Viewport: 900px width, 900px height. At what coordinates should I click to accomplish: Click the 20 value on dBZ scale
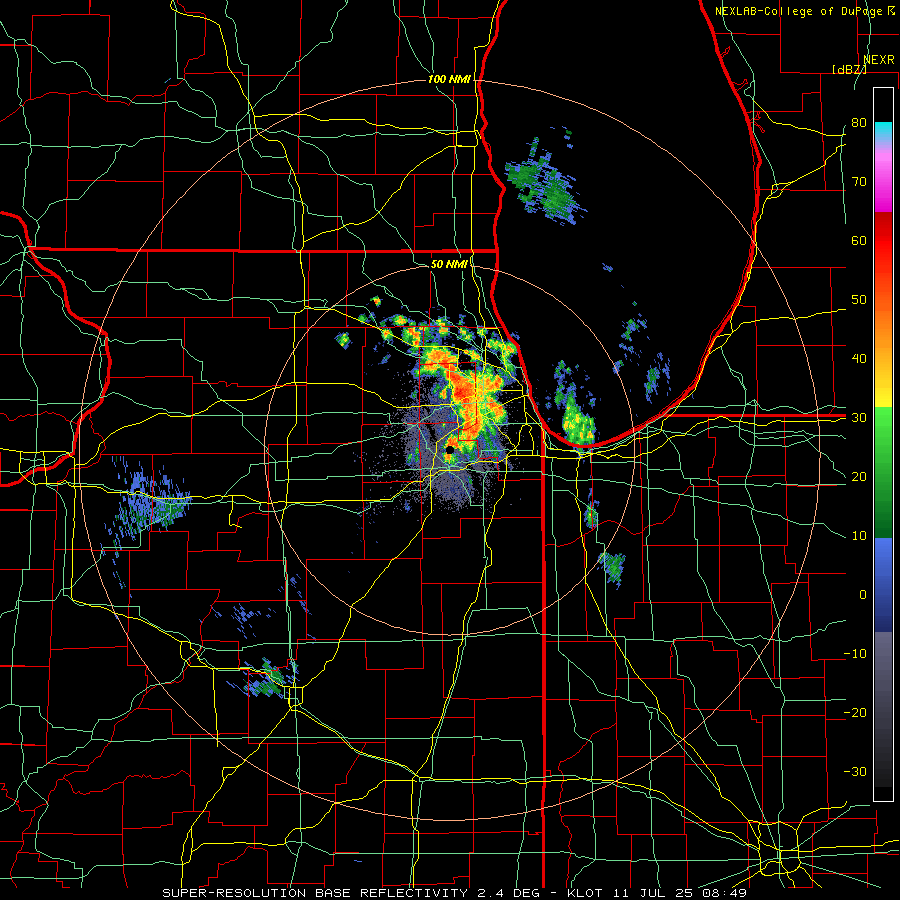click(x=859, y=477)
